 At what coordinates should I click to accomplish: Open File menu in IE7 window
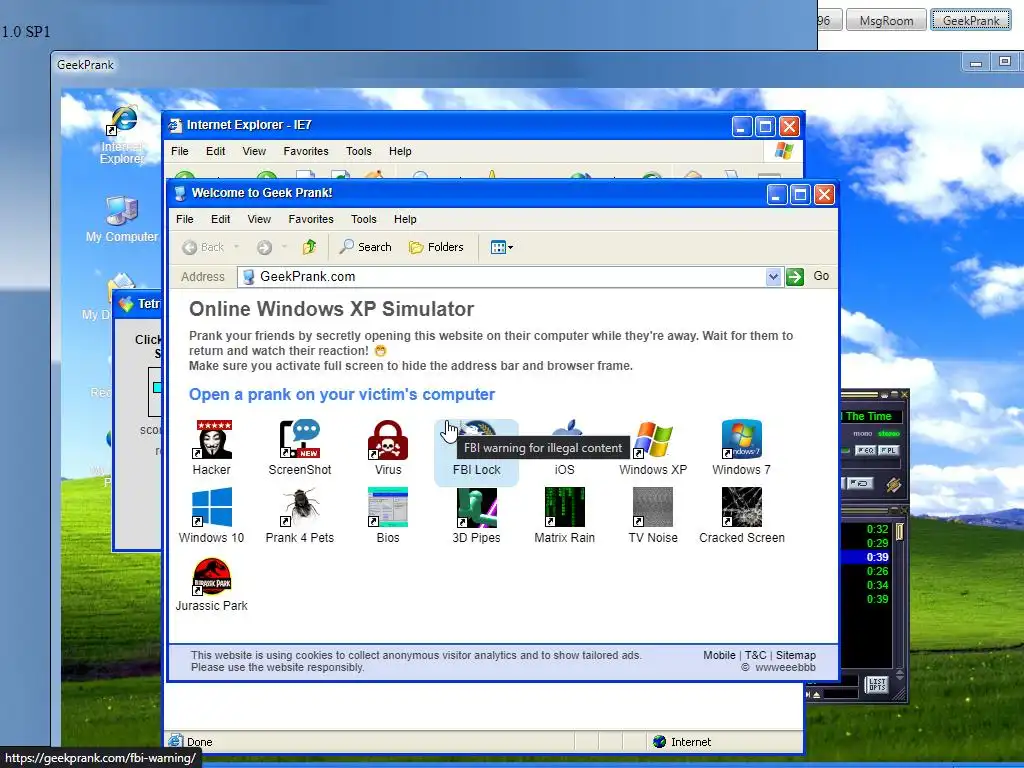tap(180, 152)
